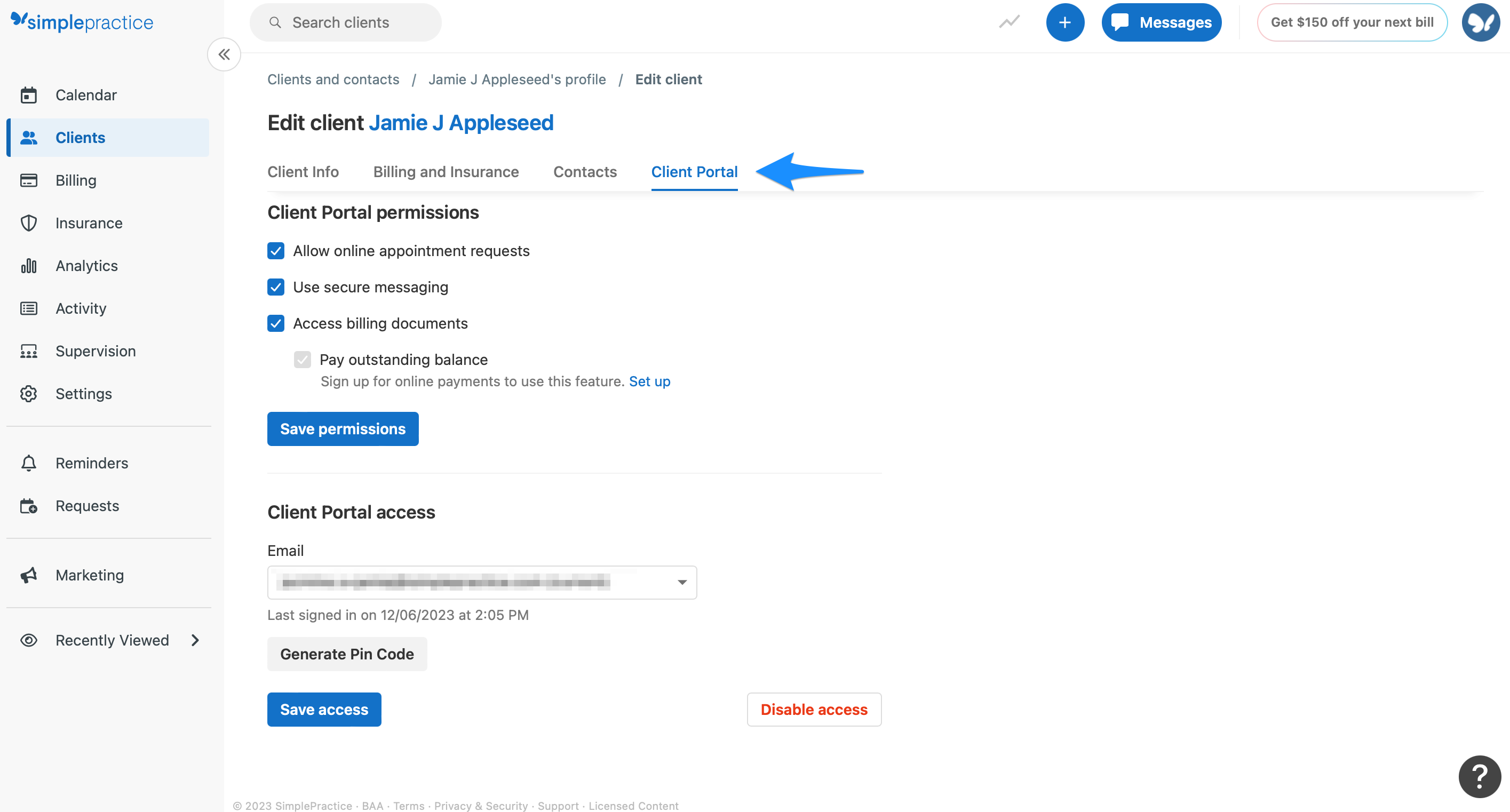The height and width of the screenshot is (812, 1510).
Task: Uncheck Access billing documents
Action: tap(276, 324)
